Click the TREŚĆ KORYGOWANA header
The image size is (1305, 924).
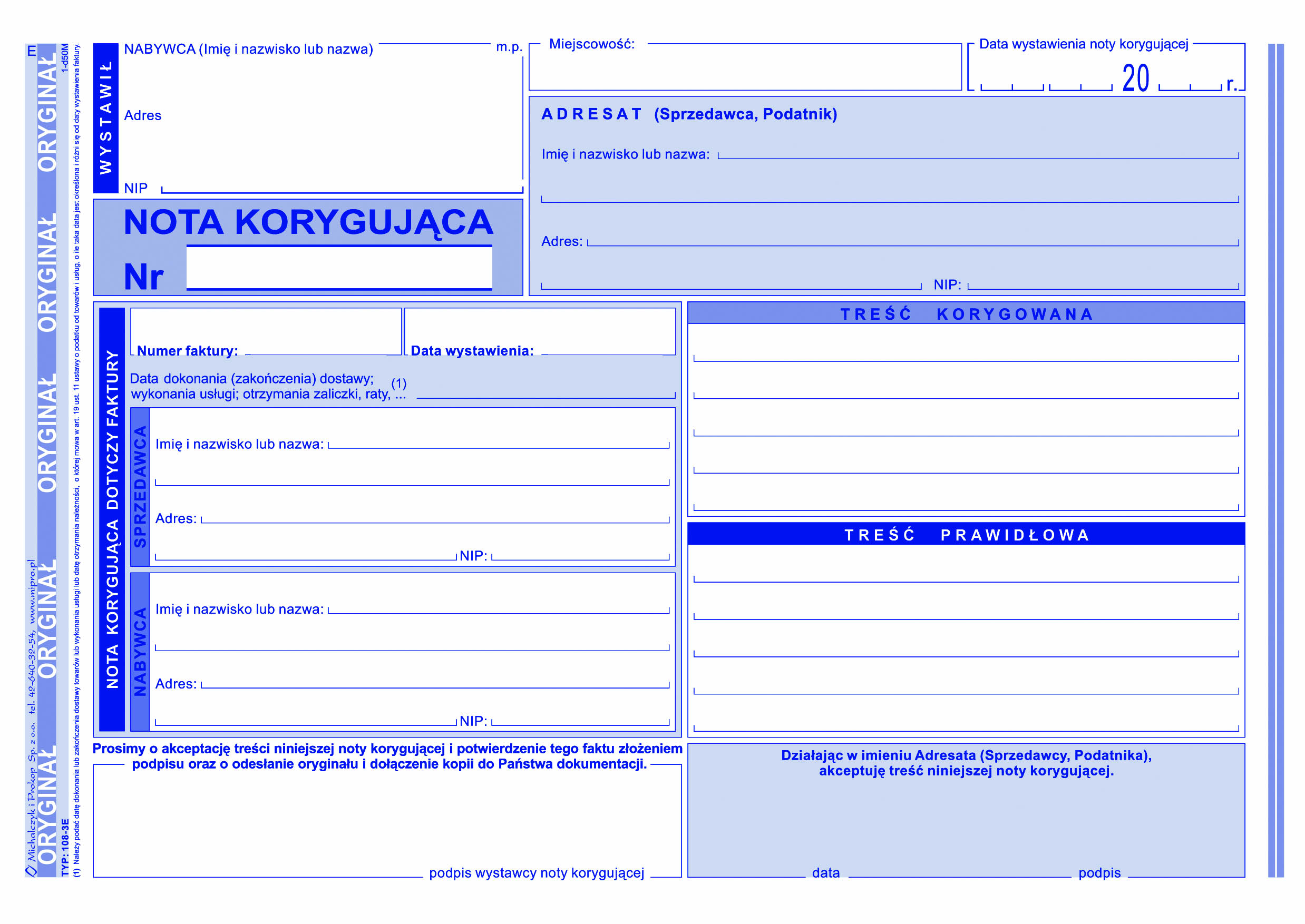point(968,313)
